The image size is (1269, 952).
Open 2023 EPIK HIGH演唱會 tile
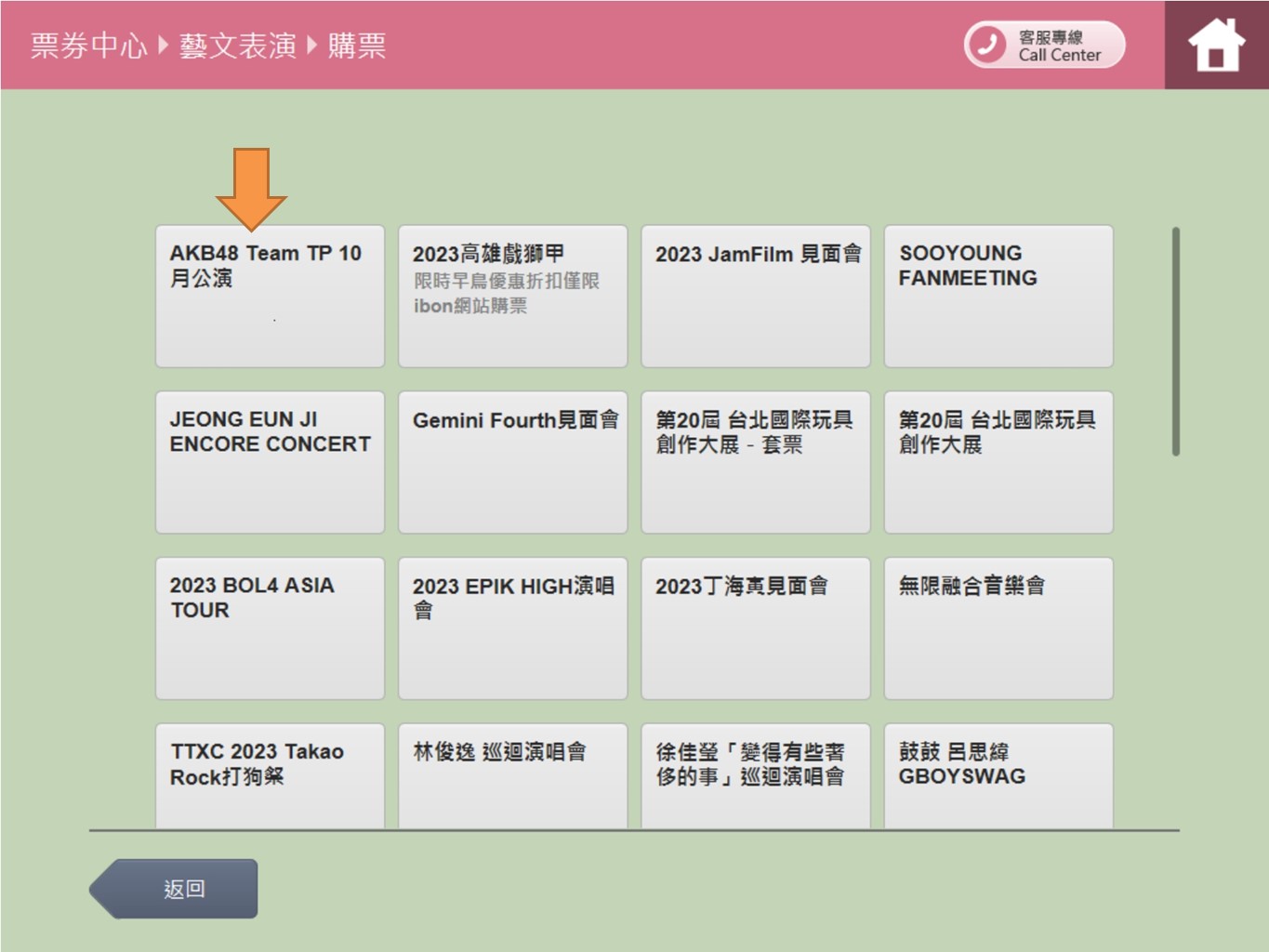(x=512, y=628)
